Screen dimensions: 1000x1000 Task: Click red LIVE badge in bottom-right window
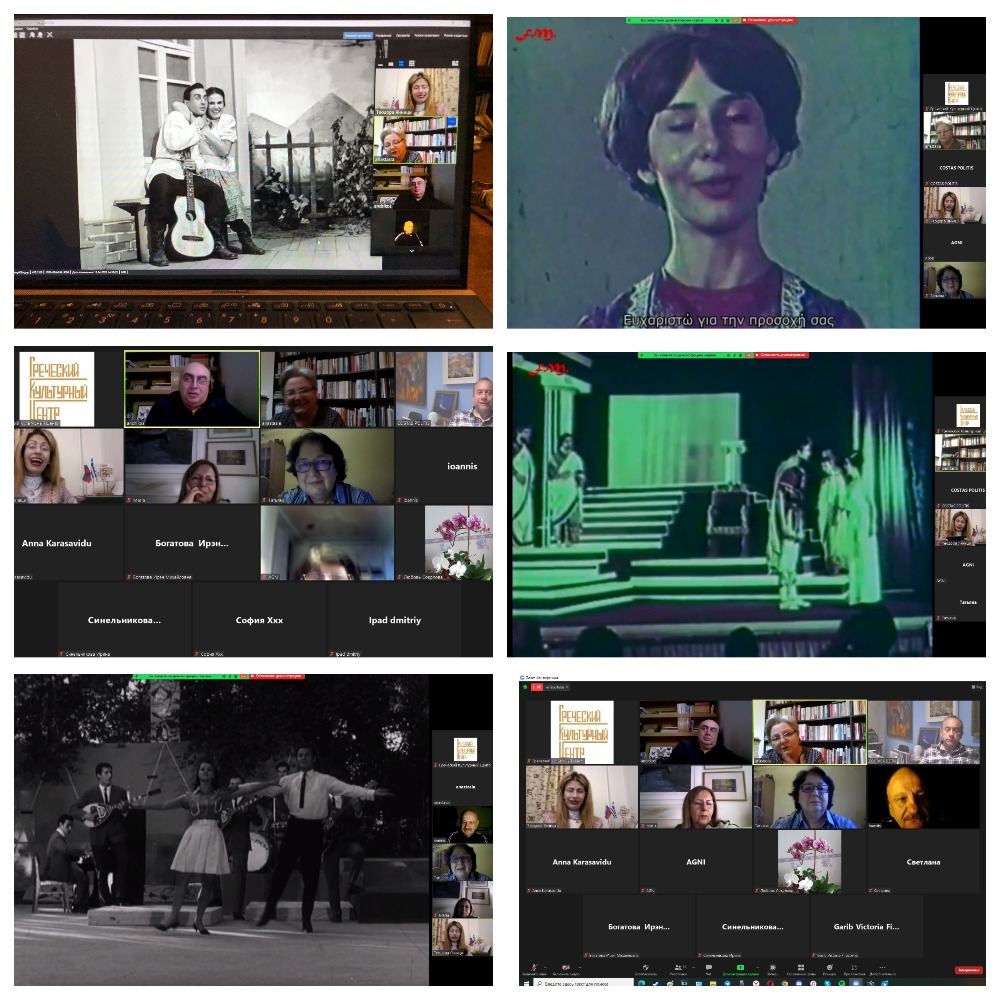tap(536, 687)
